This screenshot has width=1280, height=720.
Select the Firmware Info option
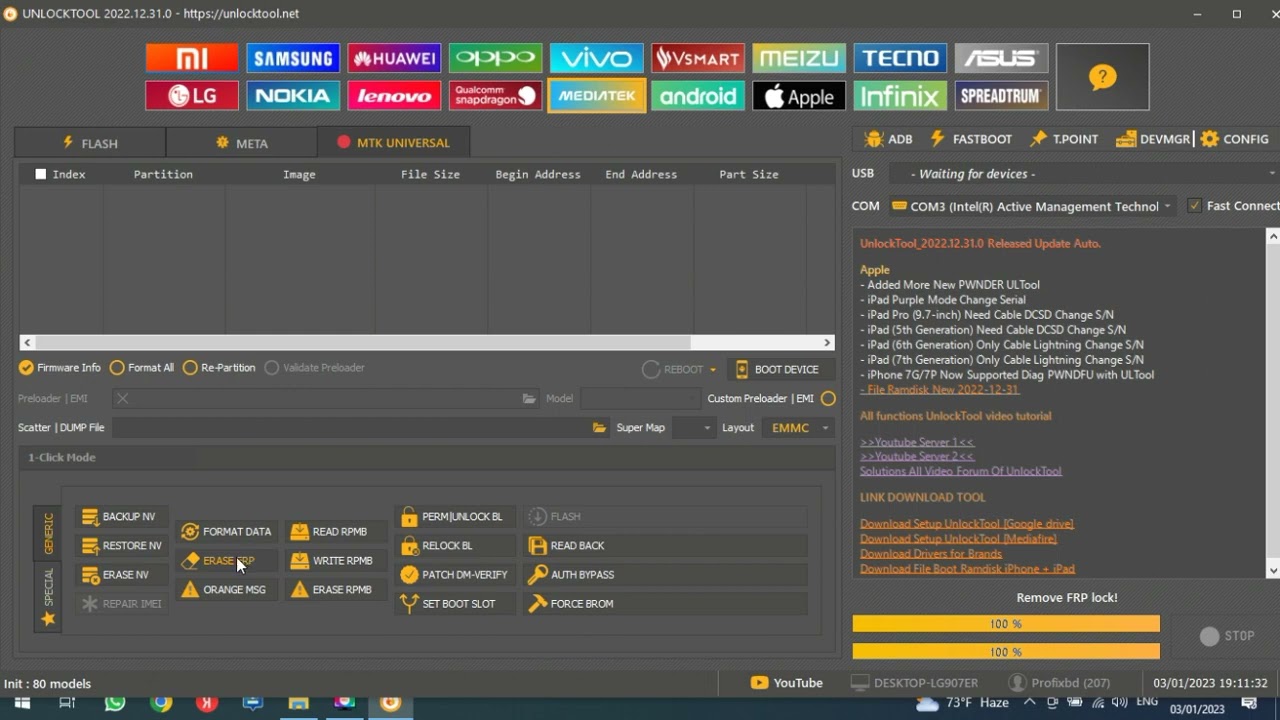pyautogui.click(x=59, y=368)
